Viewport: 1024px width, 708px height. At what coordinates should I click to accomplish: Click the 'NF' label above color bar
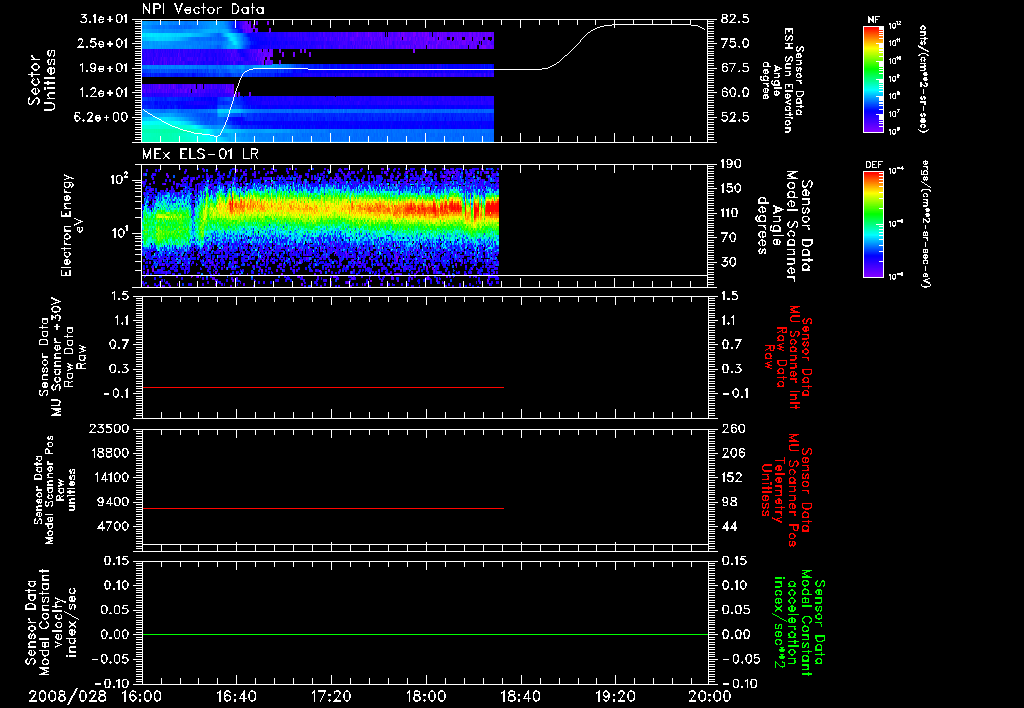tap(874, 20)
